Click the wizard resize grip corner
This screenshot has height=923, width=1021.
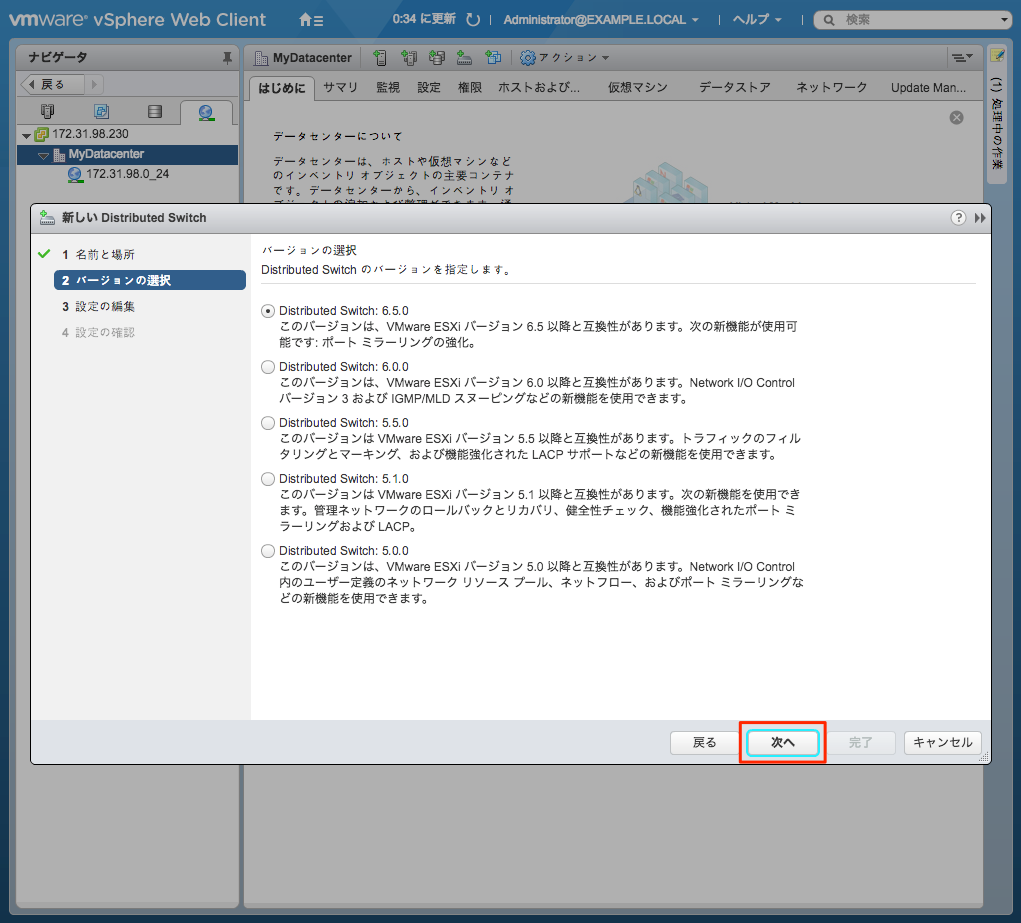coord(984,756)
